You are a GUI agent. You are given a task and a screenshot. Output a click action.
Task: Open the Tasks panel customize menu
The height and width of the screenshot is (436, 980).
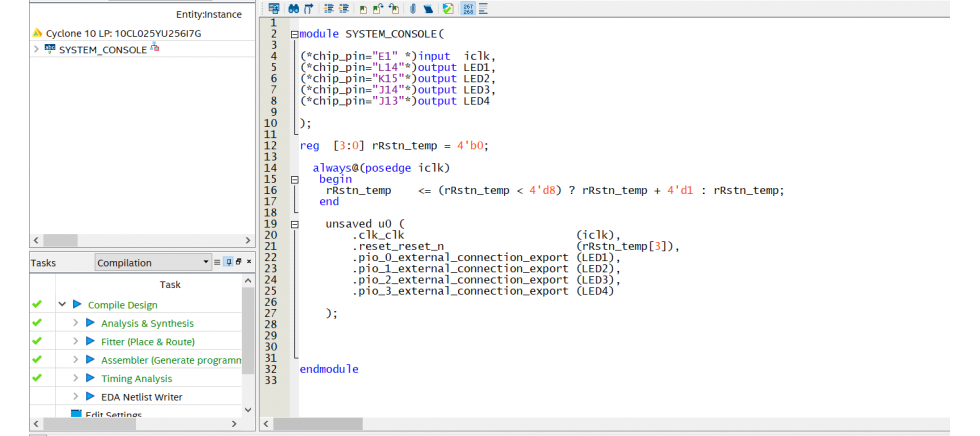[x=217, y=262]
